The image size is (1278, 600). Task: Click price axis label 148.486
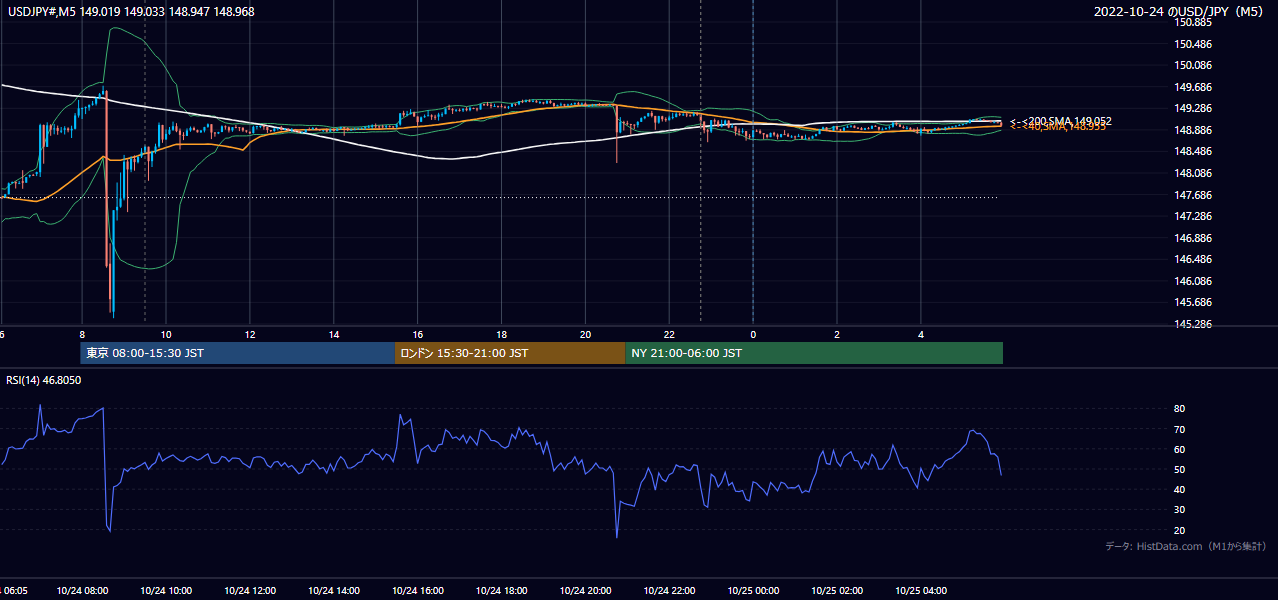coord(1194,152)
